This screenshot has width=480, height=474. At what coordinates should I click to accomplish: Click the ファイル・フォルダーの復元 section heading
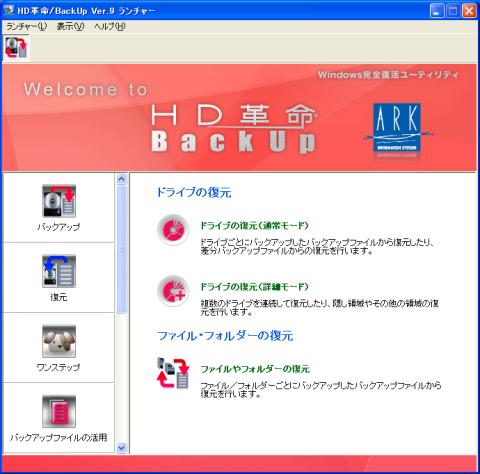[x=225, y=336]
